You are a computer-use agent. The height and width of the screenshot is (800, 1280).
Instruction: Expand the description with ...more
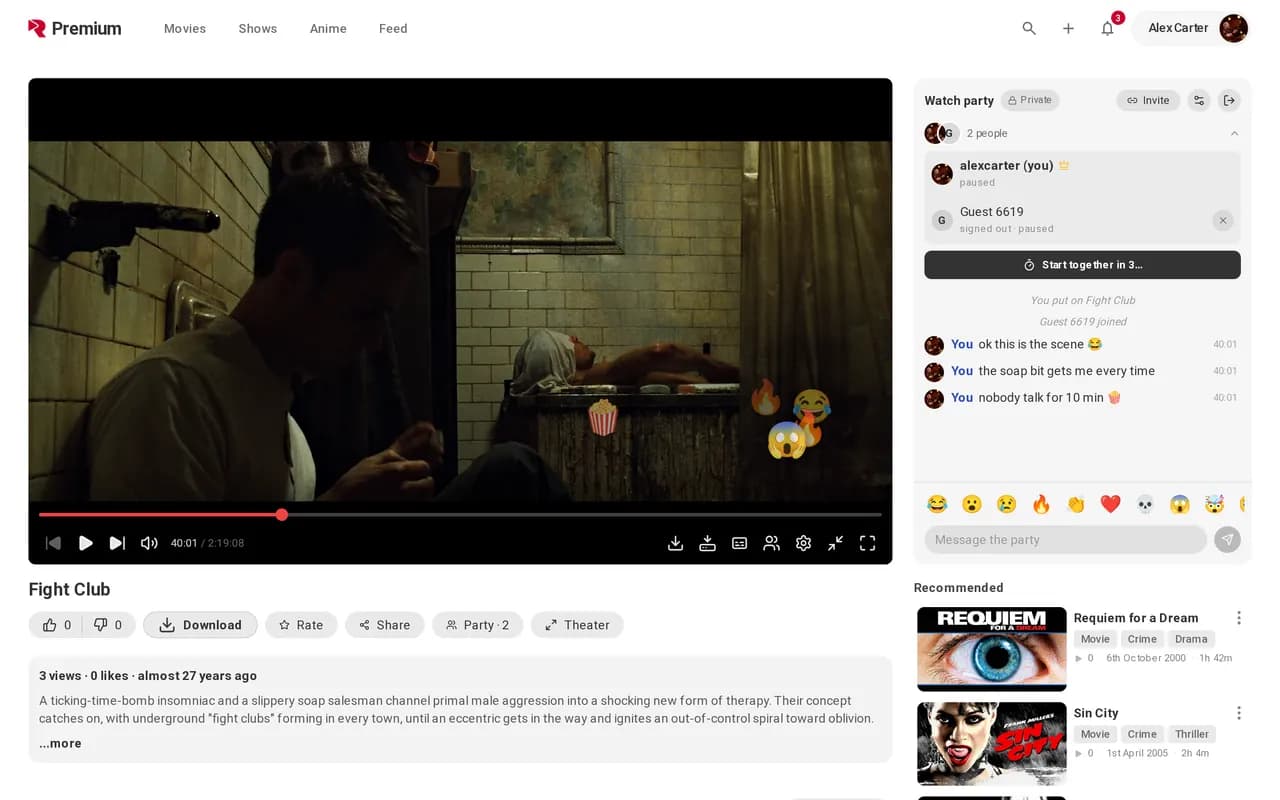pyautogui.click(x=60, y=743)
